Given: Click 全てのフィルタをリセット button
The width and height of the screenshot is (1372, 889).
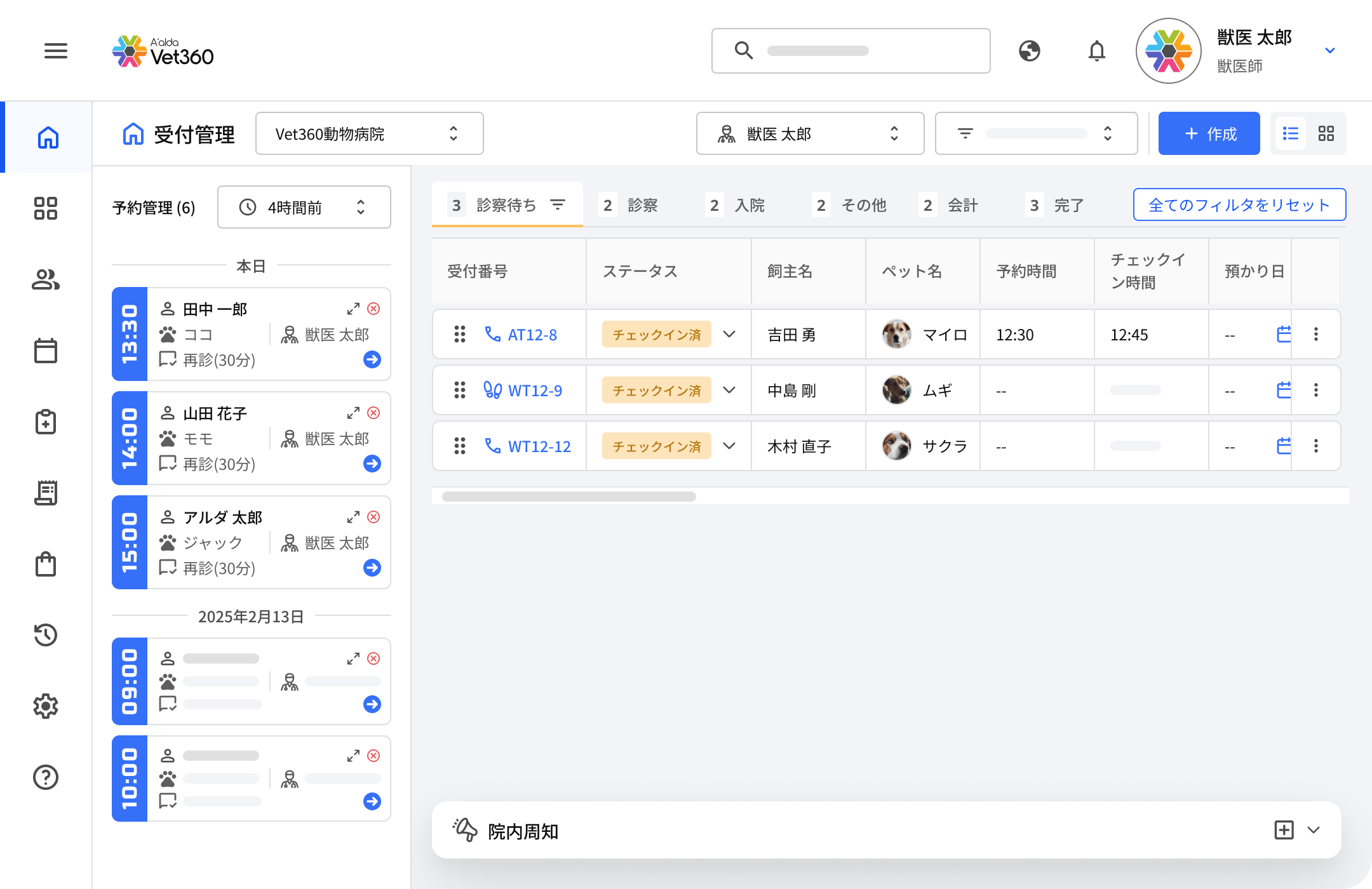Looking at the screenshot, I should pos(1239,204).
